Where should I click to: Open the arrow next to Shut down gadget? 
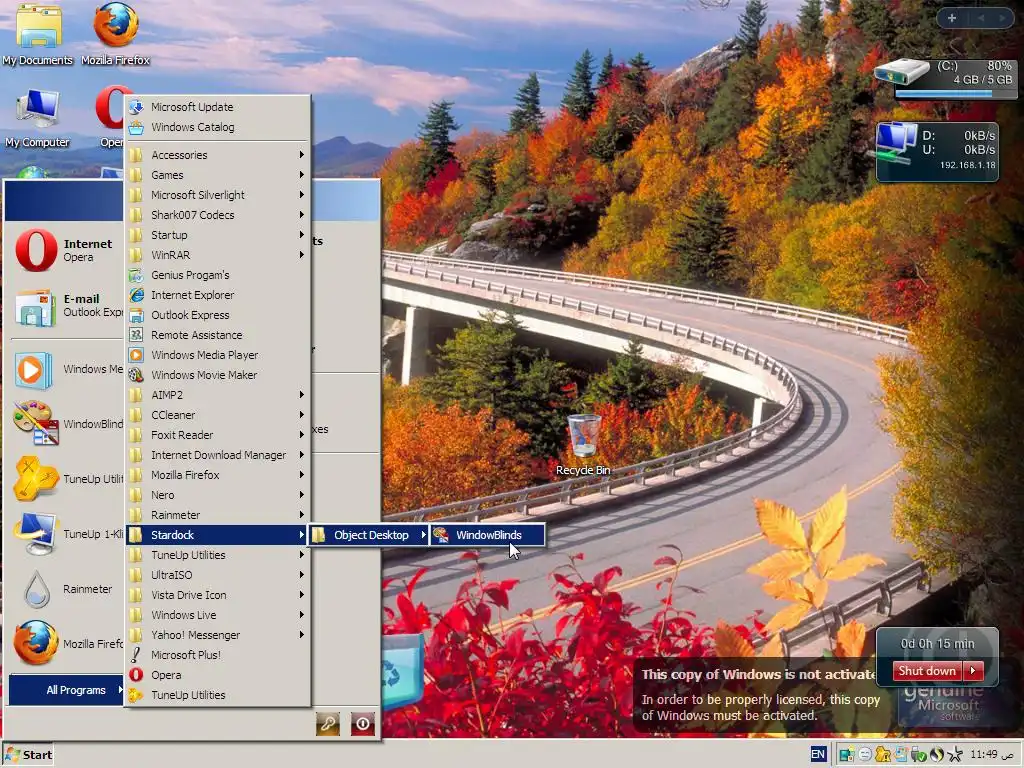(x=974, y=671)
